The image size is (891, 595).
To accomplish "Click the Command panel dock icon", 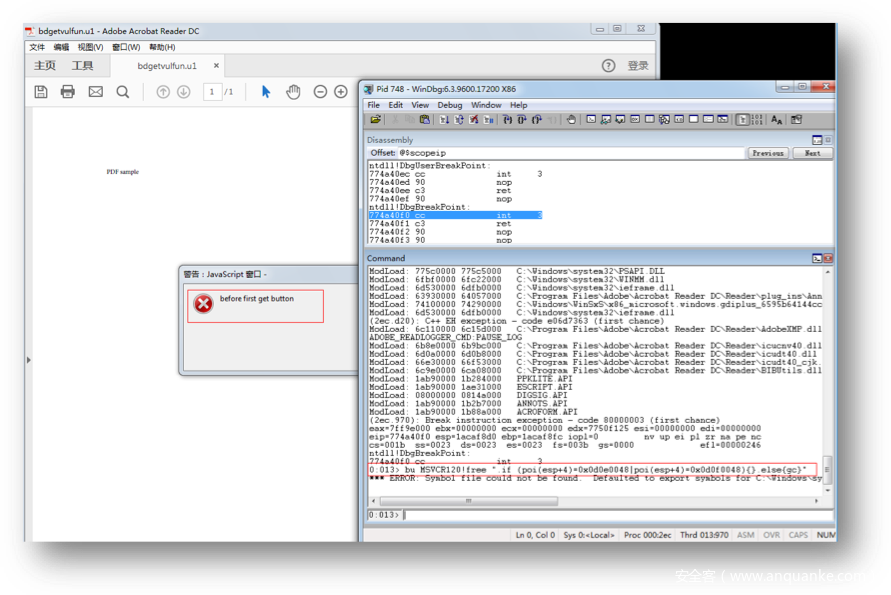I will [x=817, y=258].
